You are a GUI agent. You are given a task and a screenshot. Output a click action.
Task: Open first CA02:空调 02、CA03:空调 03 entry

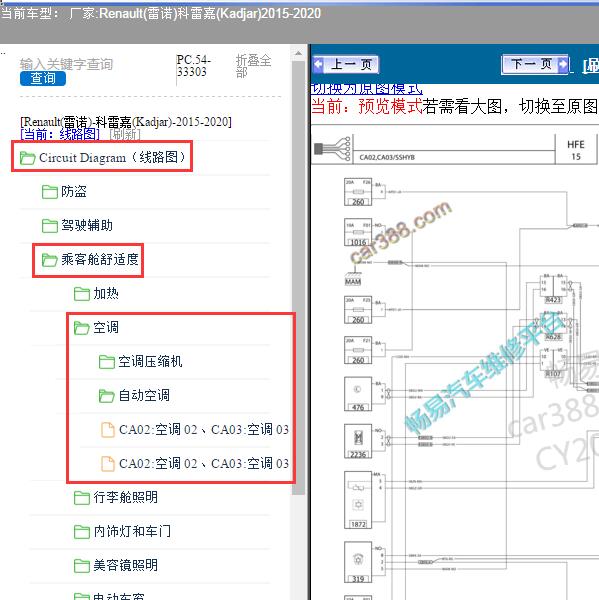pos(204,429)
